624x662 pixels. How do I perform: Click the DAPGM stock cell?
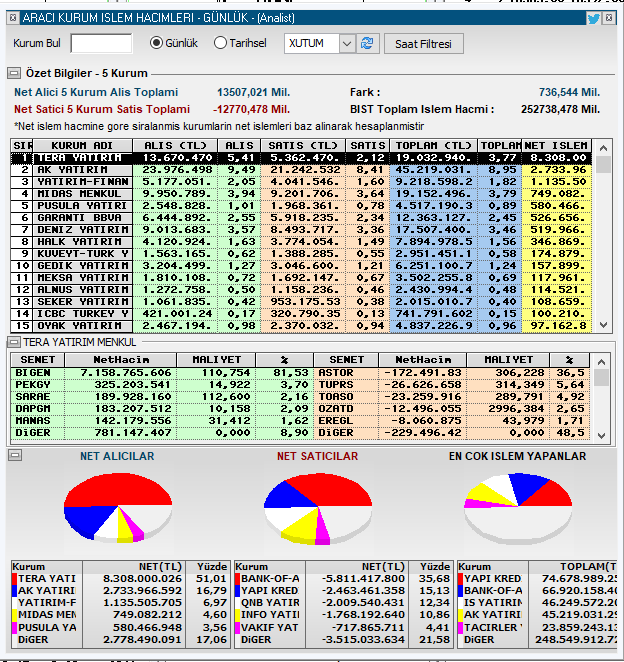tap(38, 409)
